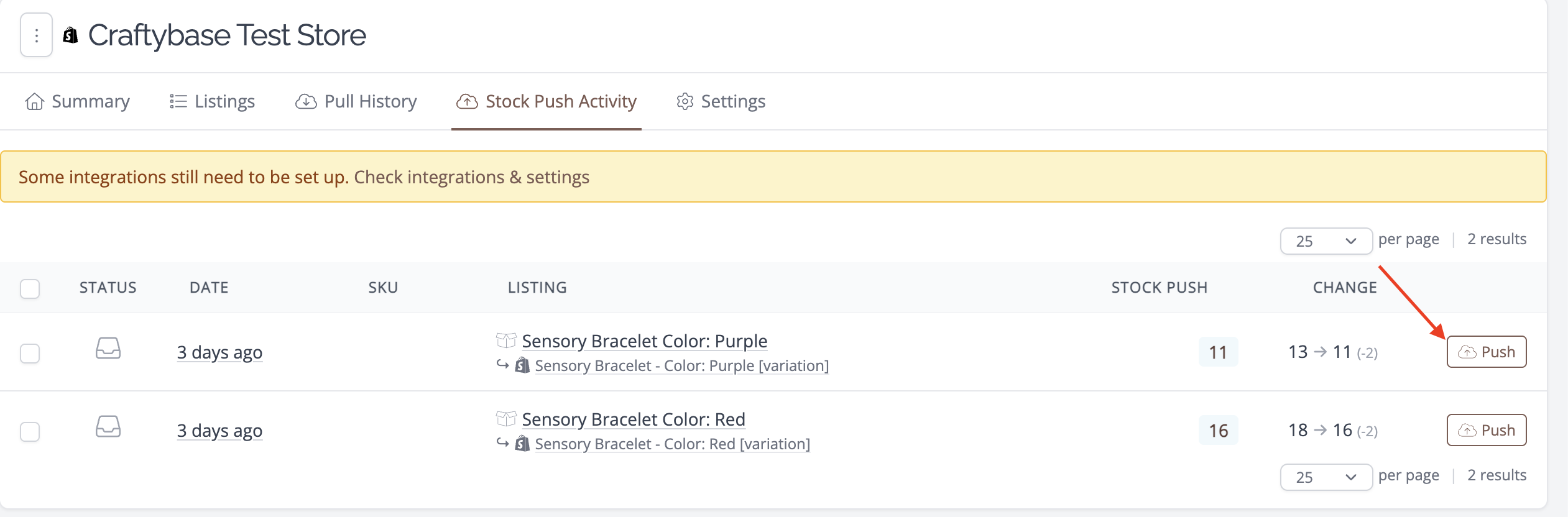Click the Shopify bag icon beside store name
The width and height of the screenshot is (1568, 517).
71,35
